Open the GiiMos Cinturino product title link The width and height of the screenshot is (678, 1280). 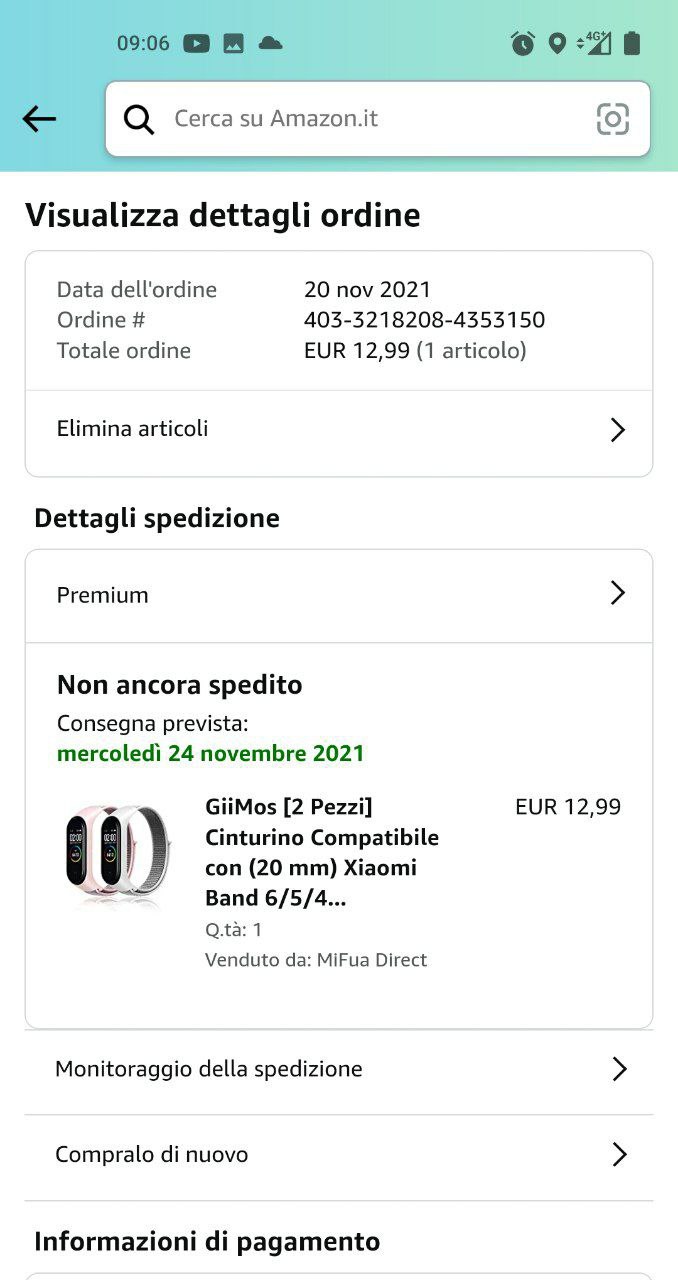click(322, 852)
